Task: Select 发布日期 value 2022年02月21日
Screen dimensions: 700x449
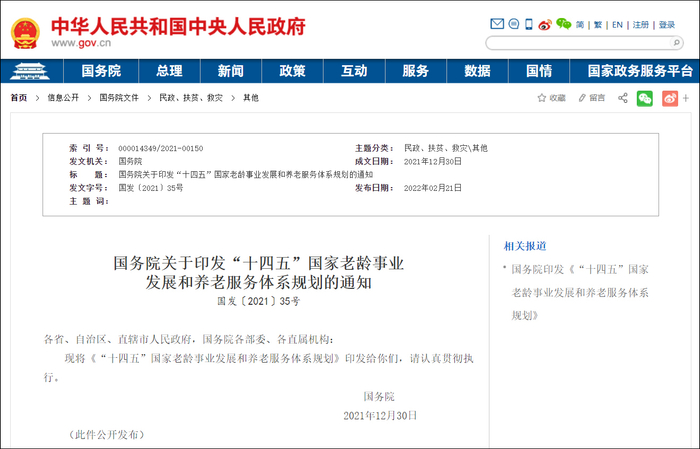Action: 433,188
